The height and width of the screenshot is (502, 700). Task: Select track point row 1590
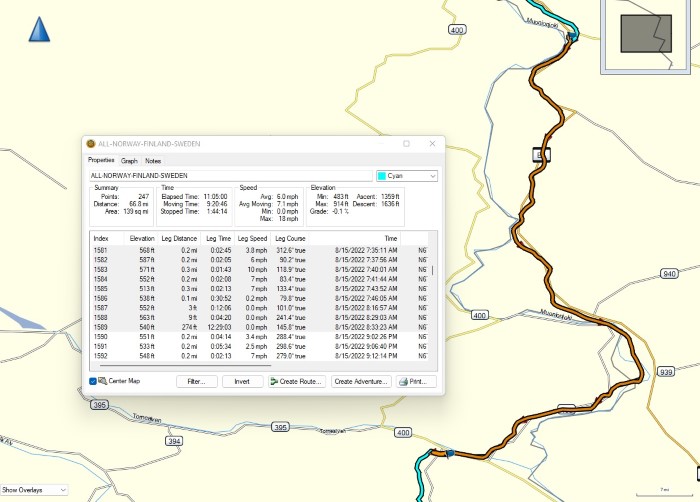[x=259, y=337]
